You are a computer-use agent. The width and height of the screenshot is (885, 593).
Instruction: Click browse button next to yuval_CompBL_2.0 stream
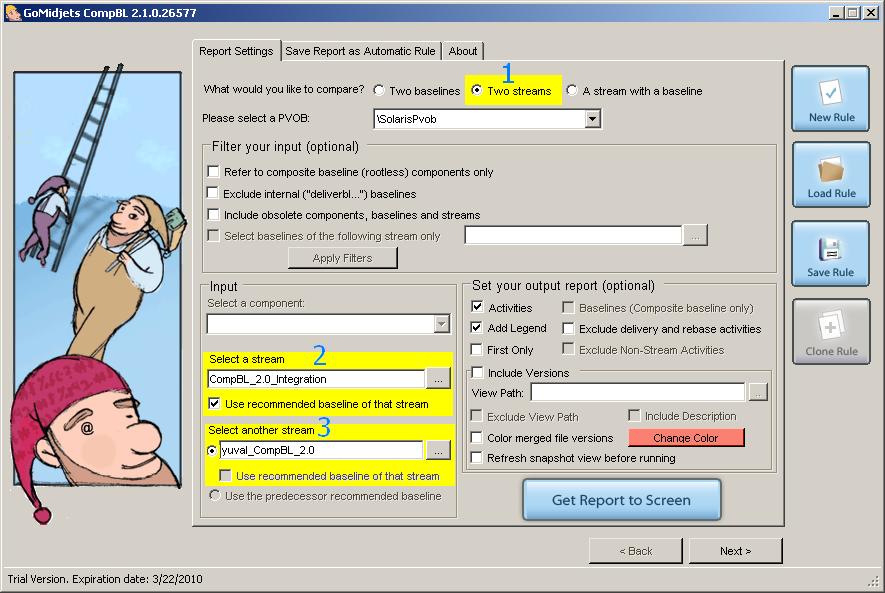pyautogui.click(x=438, y=450)
